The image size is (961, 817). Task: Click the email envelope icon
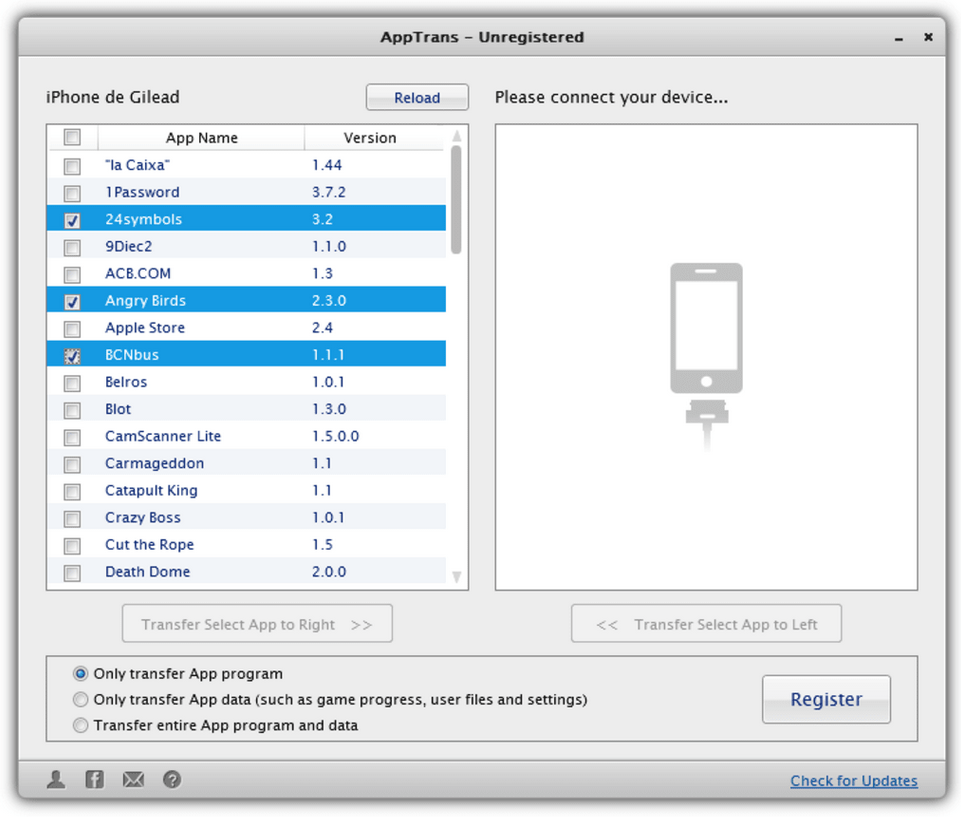point(133,780)
